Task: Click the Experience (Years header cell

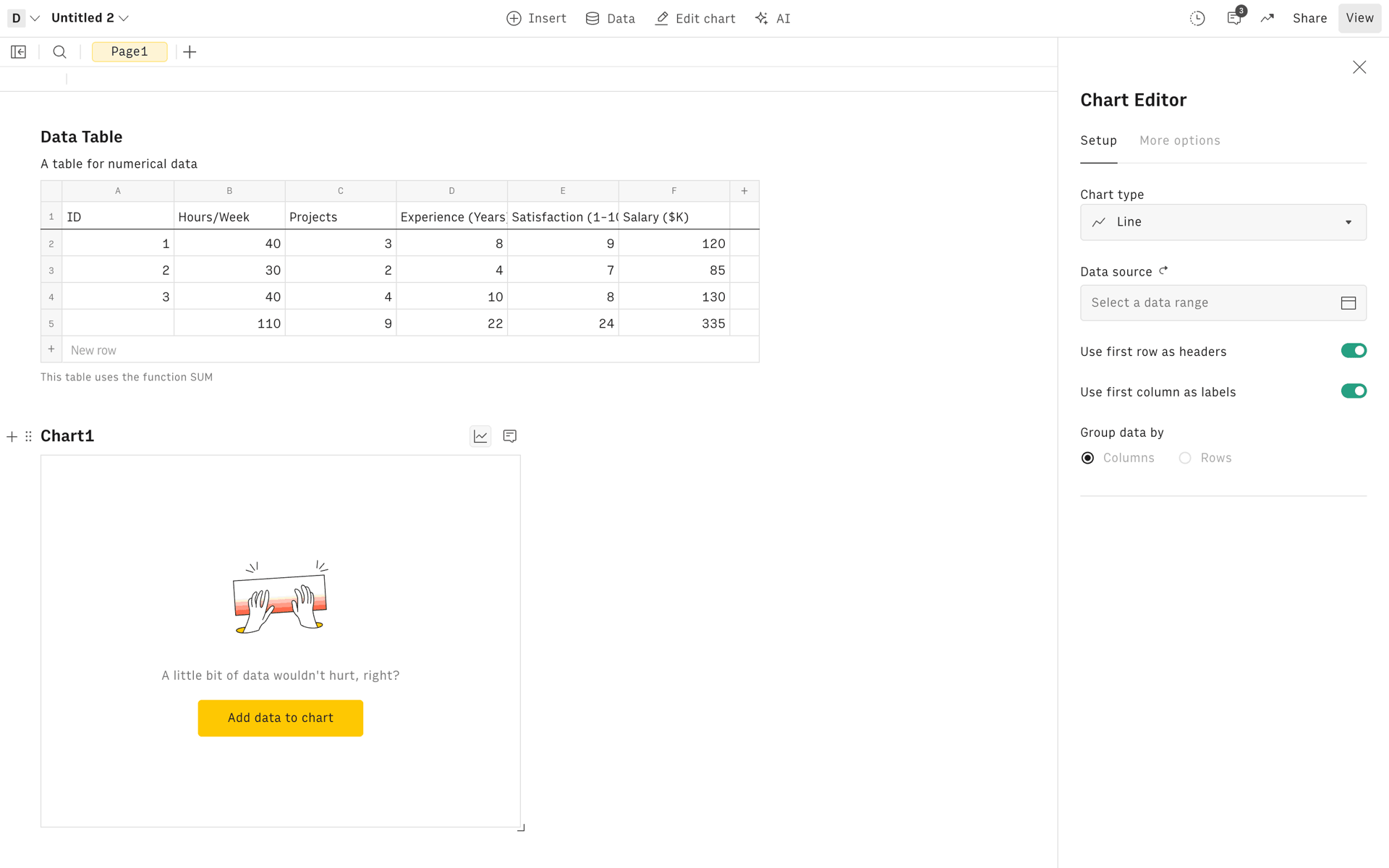Action: [x=451, y=217]
